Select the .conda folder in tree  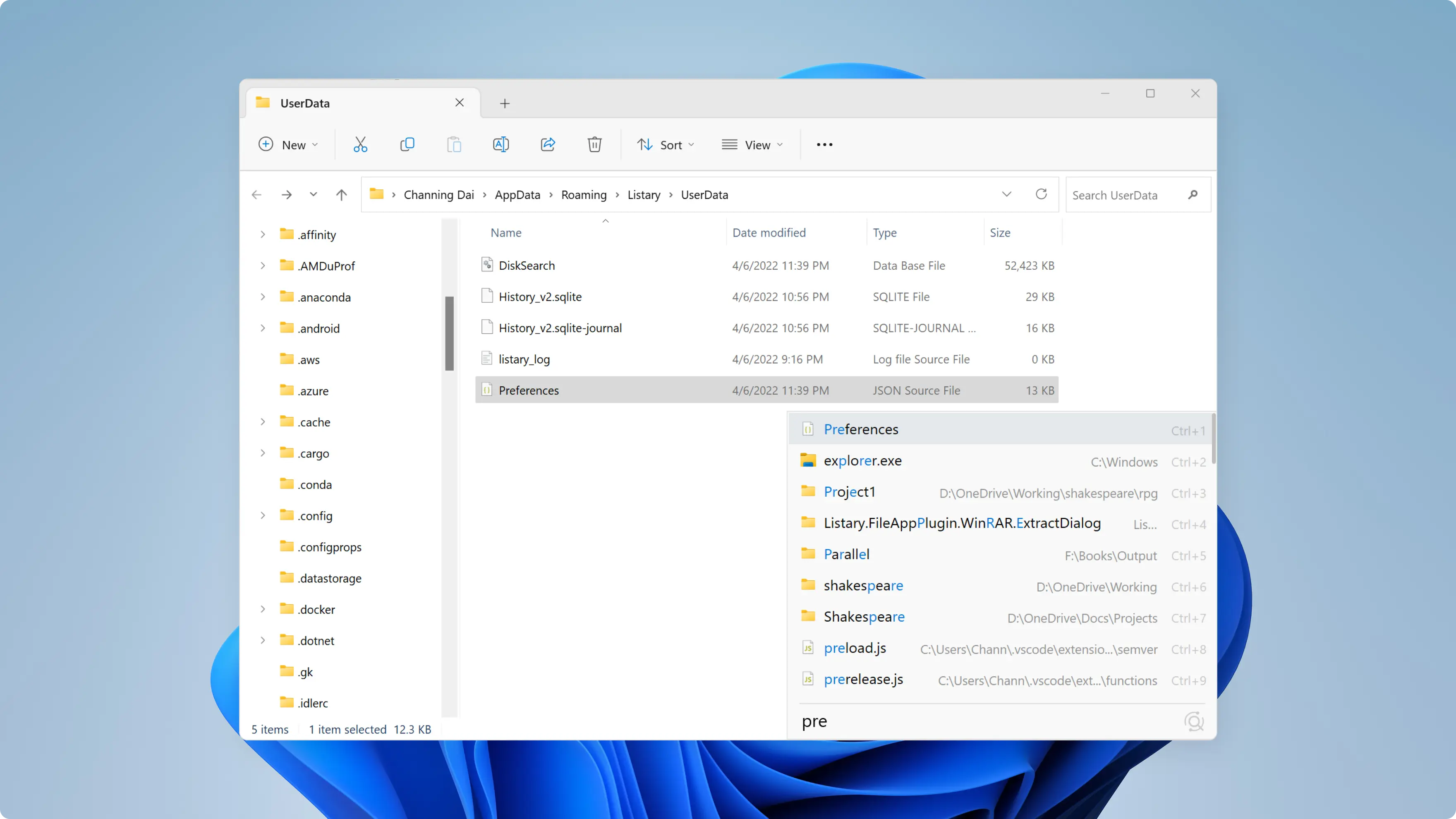pyautogui.click(x=306, y=485)
